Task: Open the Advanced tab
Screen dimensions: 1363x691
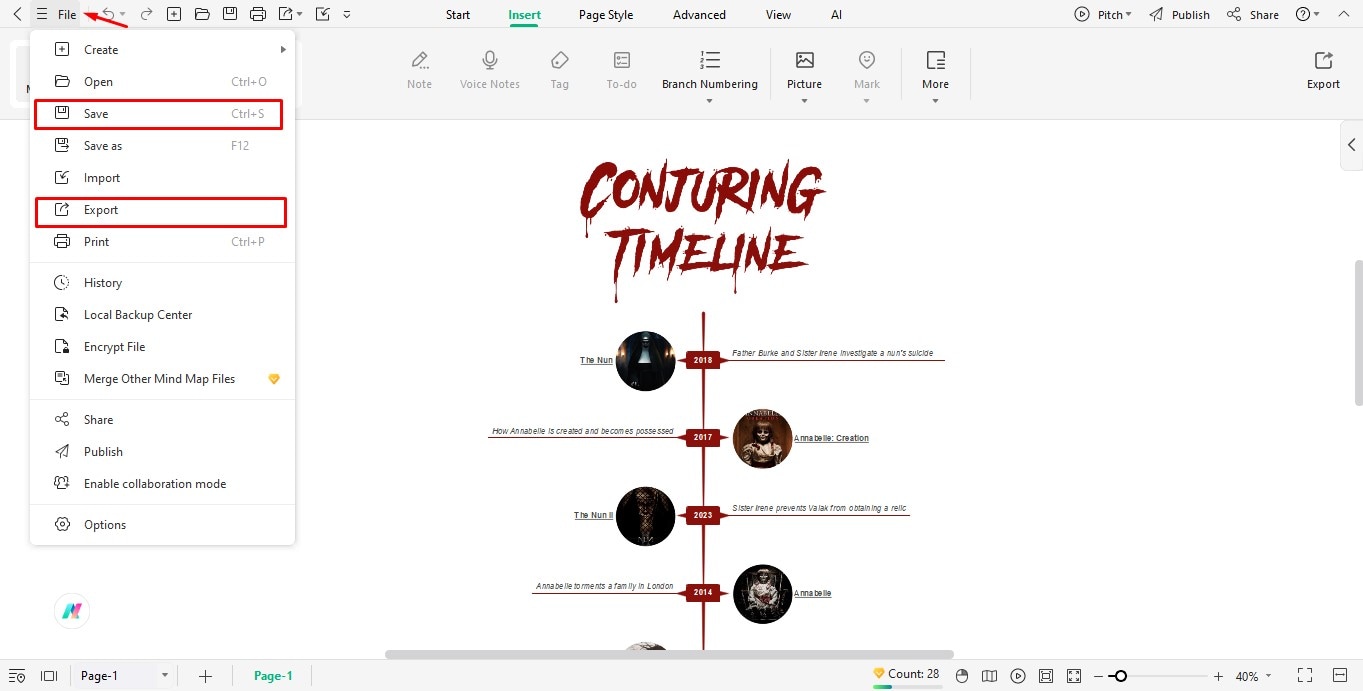Action: click(699, 15)
